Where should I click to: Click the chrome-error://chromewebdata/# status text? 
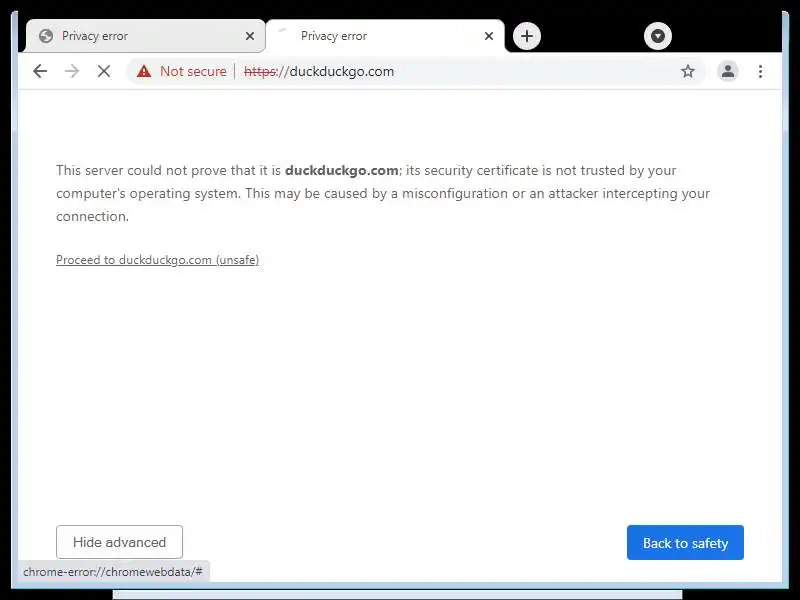click(x=113, y=572)
